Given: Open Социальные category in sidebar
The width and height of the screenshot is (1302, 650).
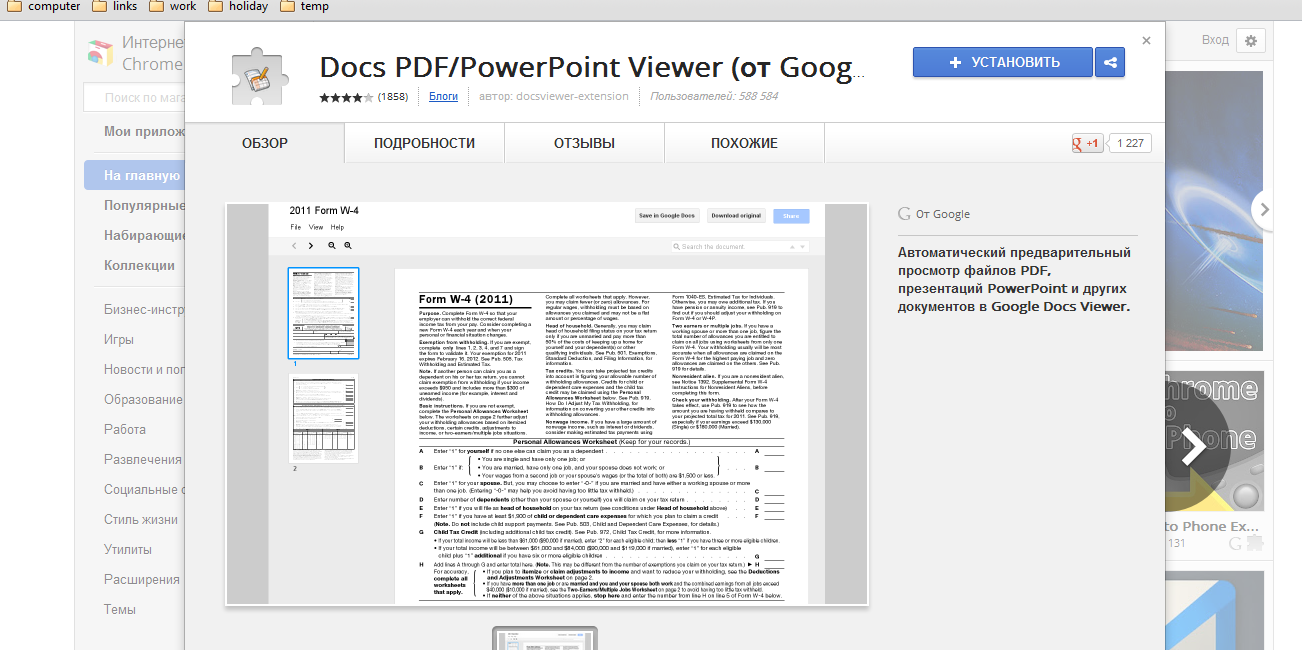Looking at the screenshot, I should click(x=144, y=489).
